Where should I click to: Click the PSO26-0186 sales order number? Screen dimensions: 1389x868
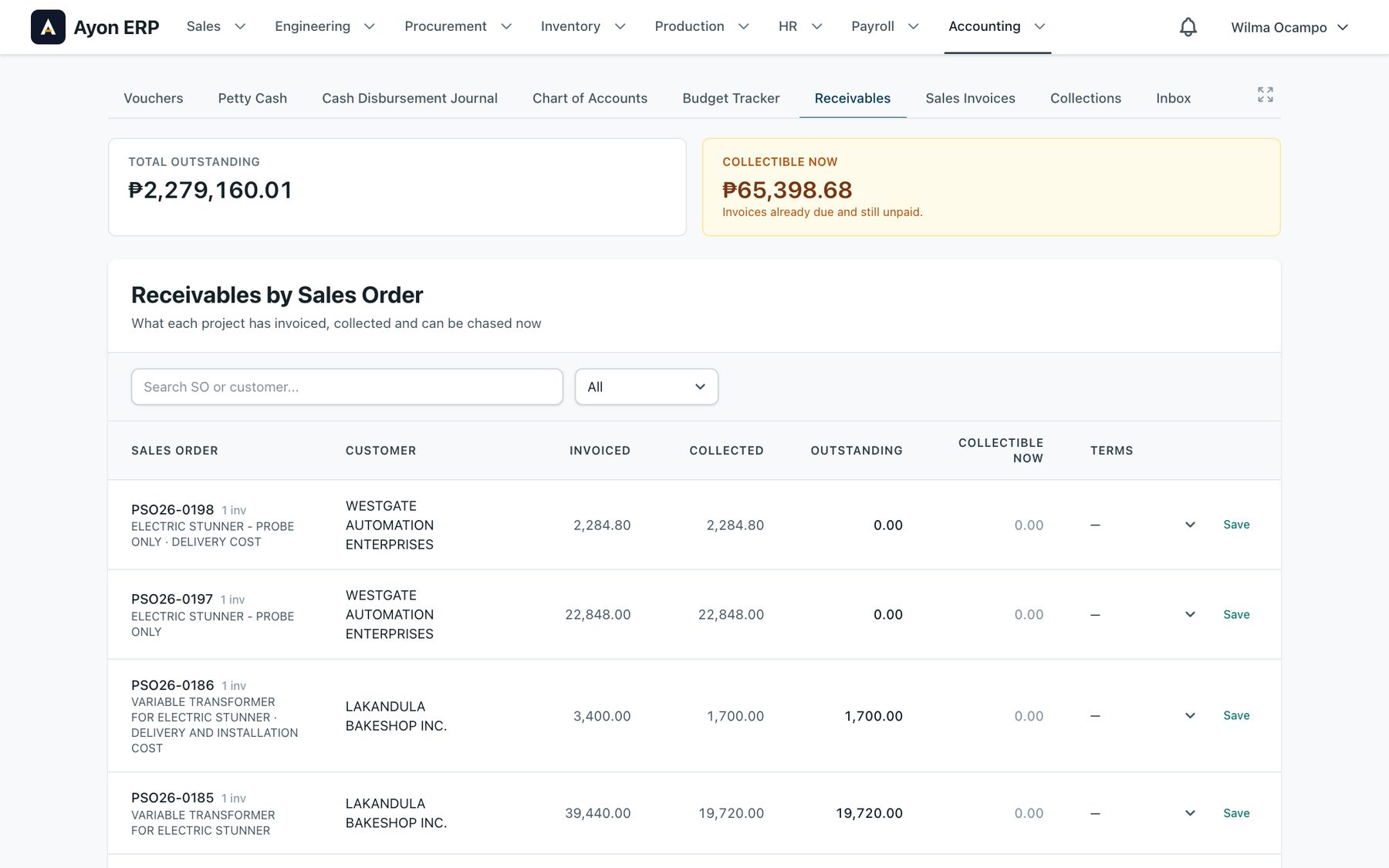(x=172, y=685)
